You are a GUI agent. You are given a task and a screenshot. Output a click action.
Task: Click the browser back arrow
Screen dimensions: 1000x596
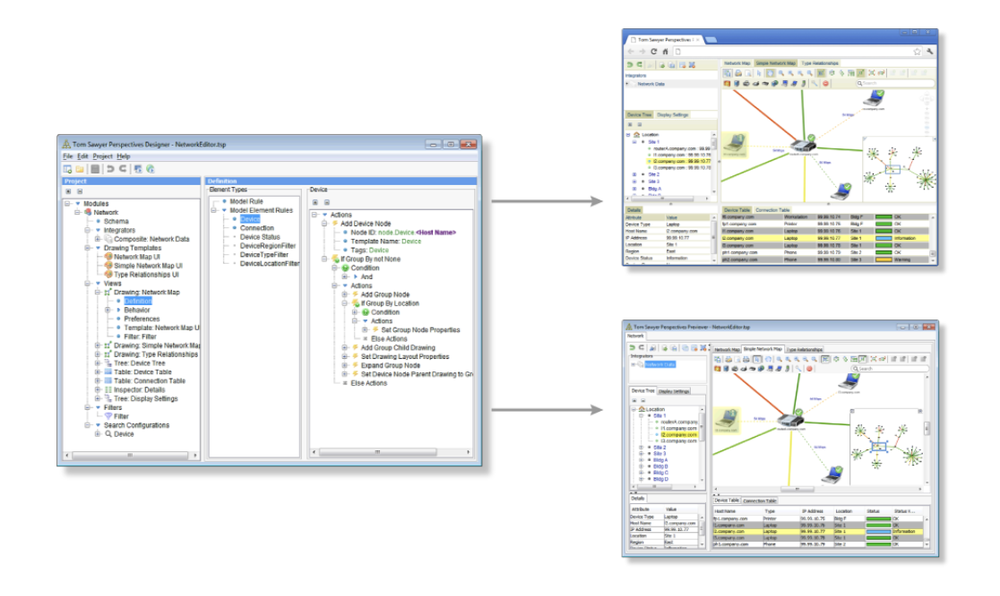click(631, 52)
